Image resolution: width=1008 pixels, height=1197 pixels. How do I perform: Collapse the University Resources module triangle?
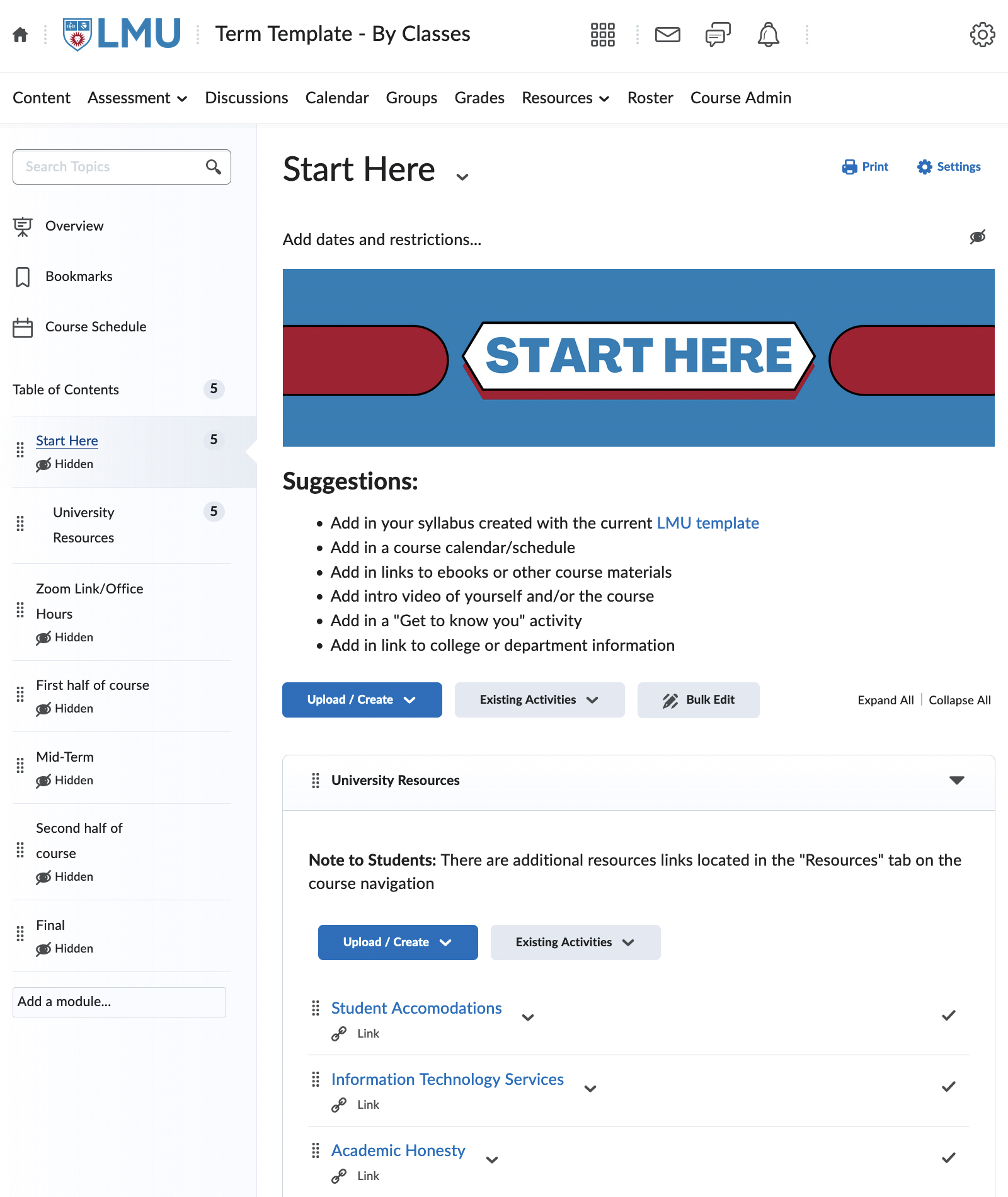957,781
